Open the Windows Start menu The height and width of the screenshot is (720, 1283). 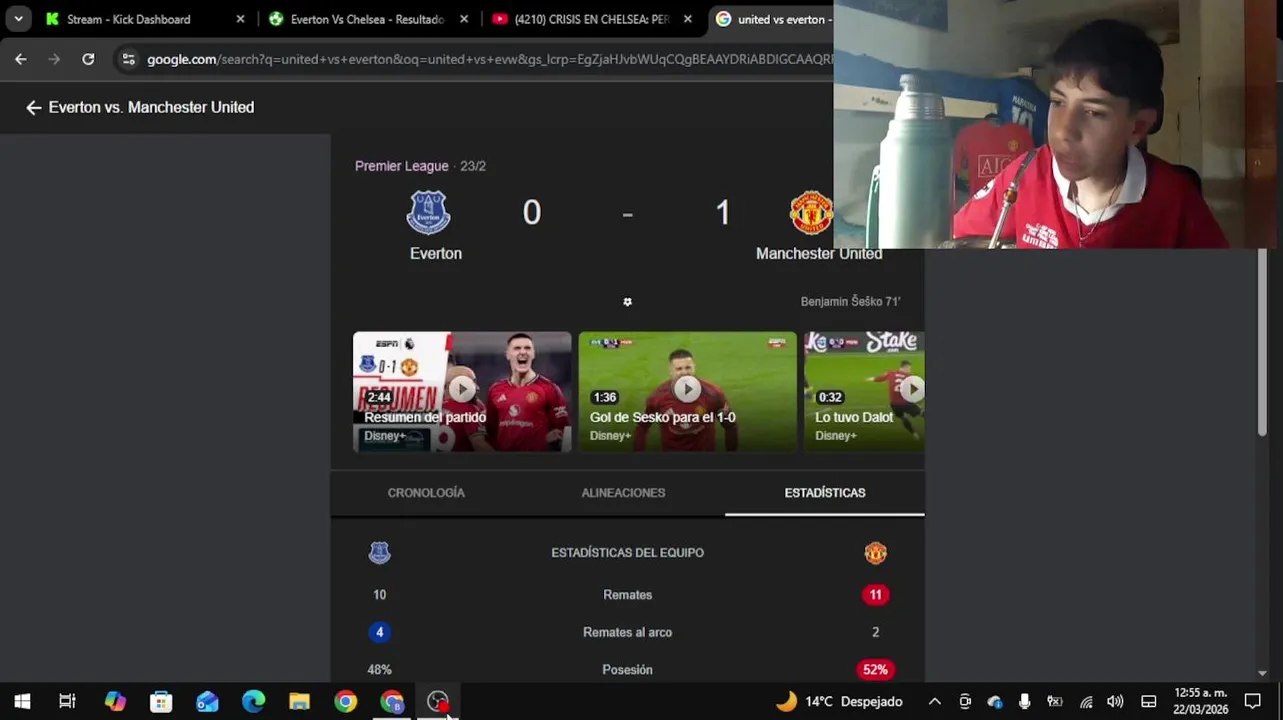pos(22,702)
